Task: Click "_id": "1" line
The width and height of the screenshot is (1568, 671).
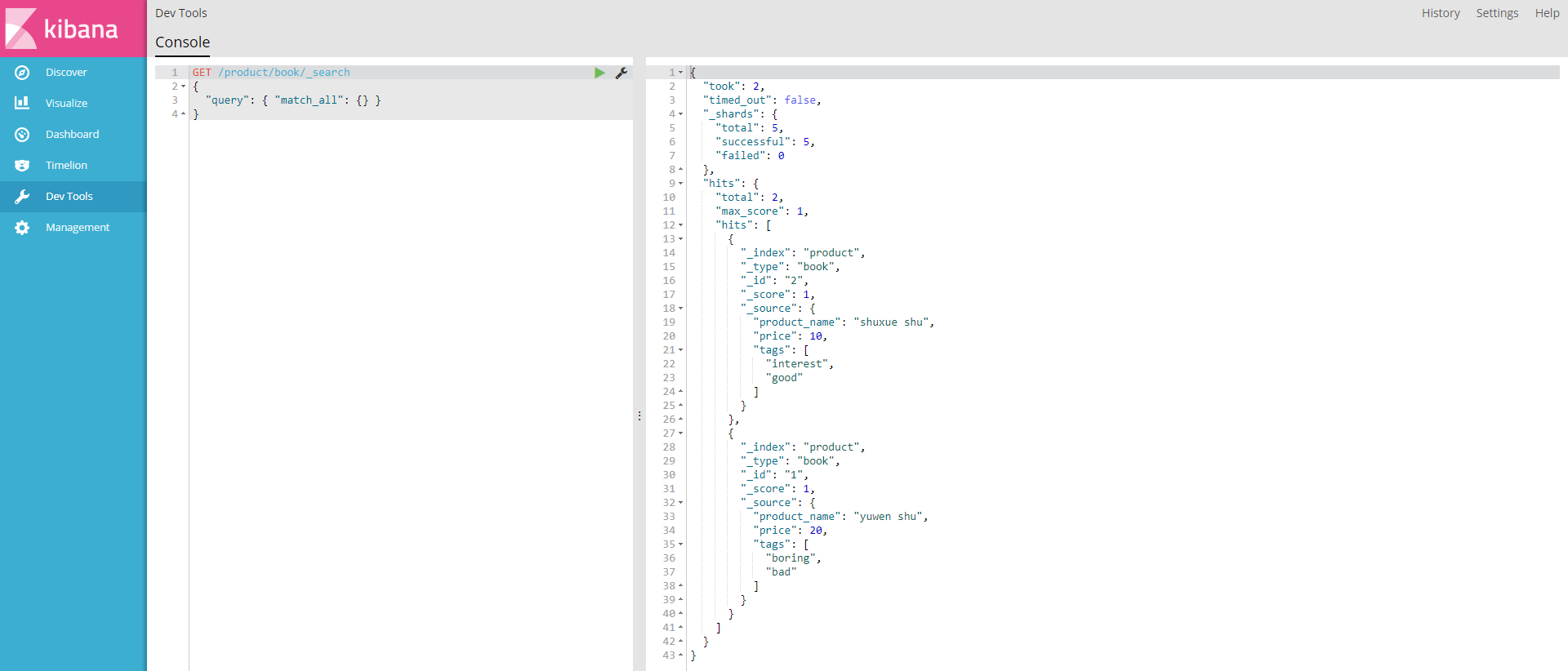Action: coord(774,475)
